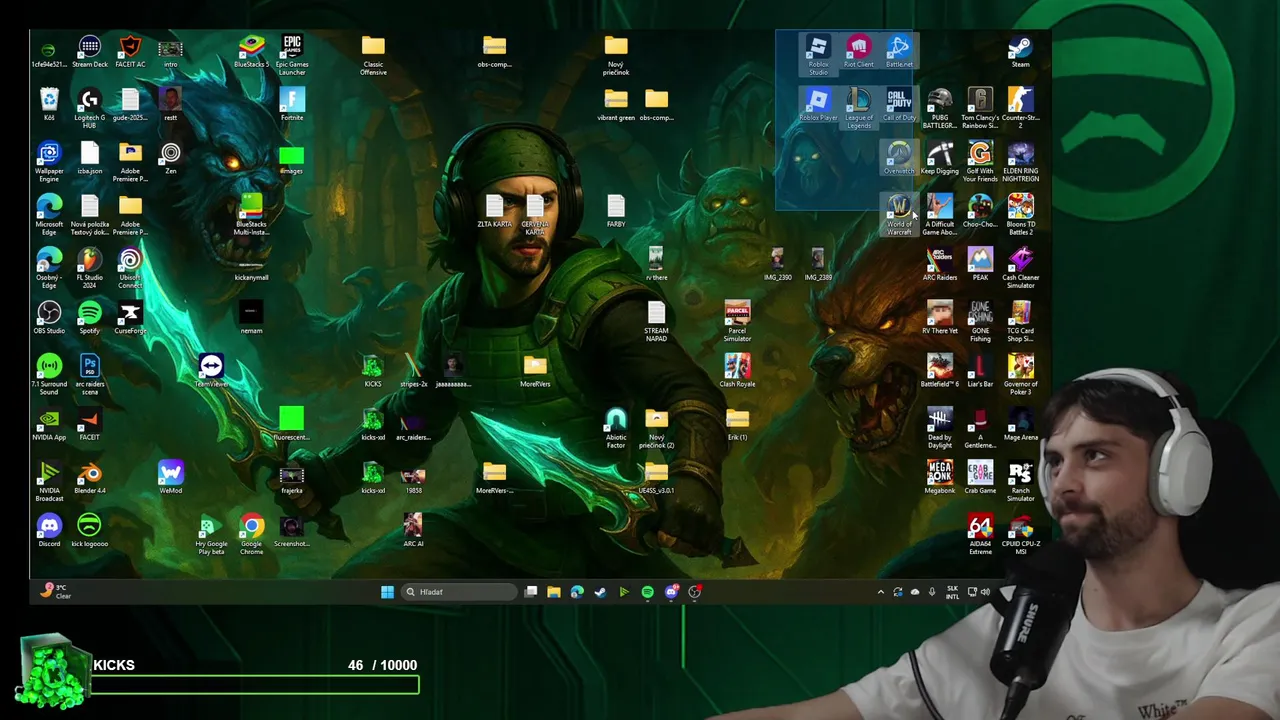
Task: Select the CurseForge desktop icon
Action: coord(130,318)
